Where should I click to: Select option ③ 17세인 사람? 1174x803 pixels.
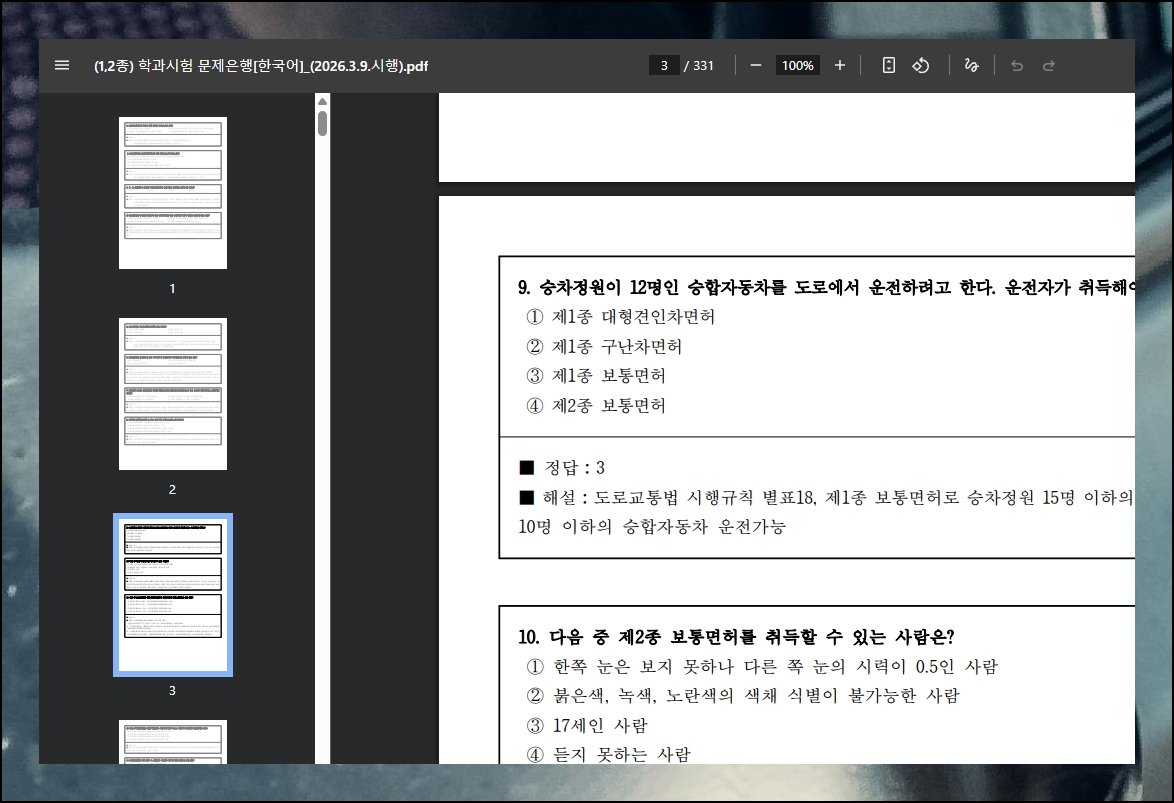coord(587,726)
